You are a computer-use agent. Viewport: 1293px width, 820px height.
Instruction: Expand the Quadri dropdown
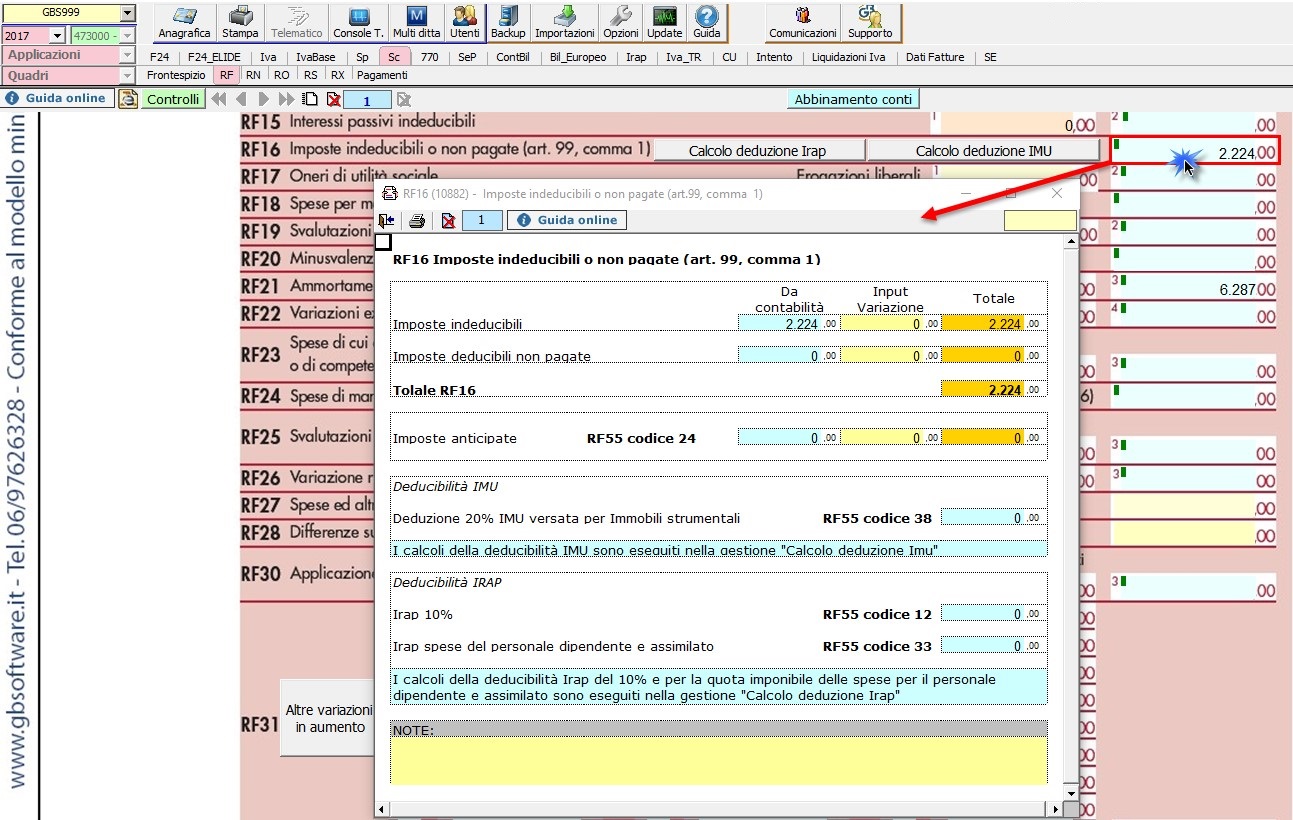127,75
